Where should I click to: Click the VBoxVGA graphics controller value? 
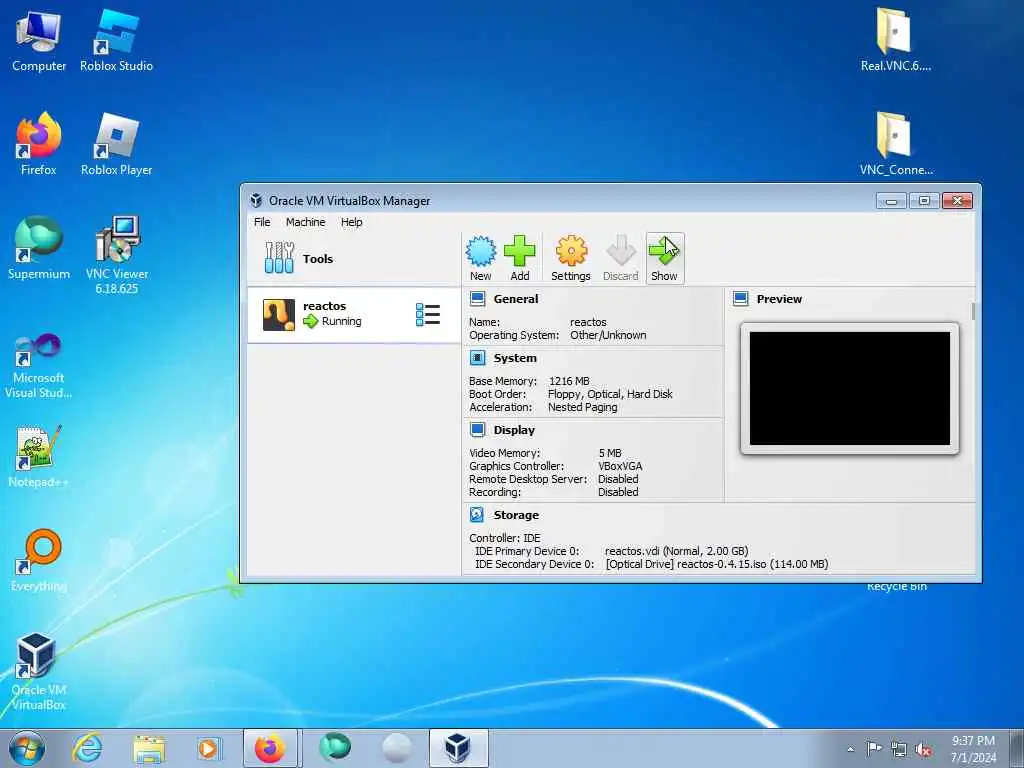point(620,466)
